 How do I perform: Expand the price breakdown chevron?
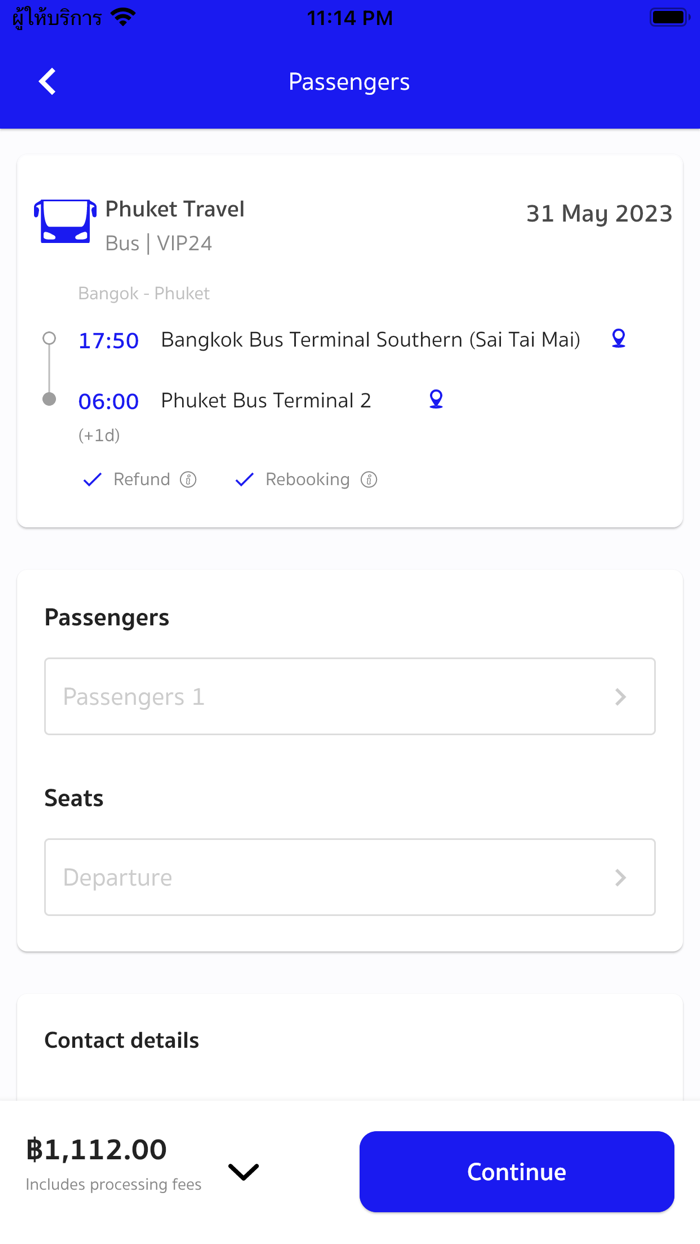243,1171
